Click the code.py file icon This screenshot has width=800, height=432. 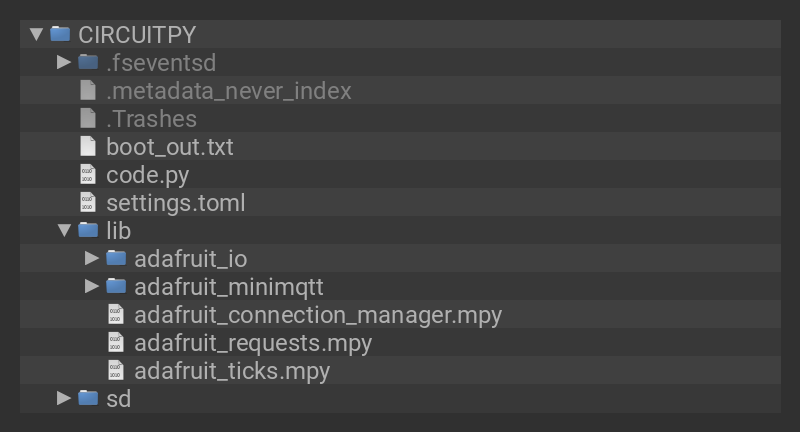click(88, 174)
